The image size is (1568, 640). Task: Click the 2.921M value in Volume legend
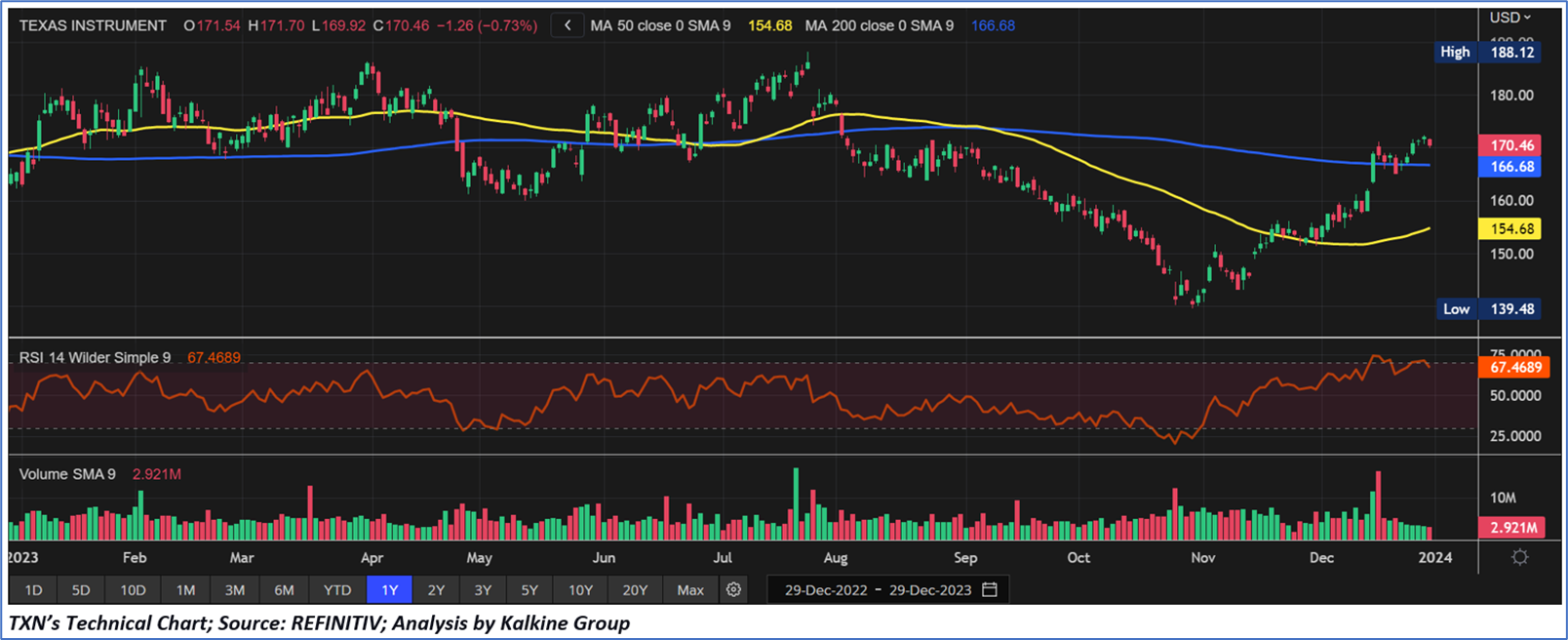point(156,474)
